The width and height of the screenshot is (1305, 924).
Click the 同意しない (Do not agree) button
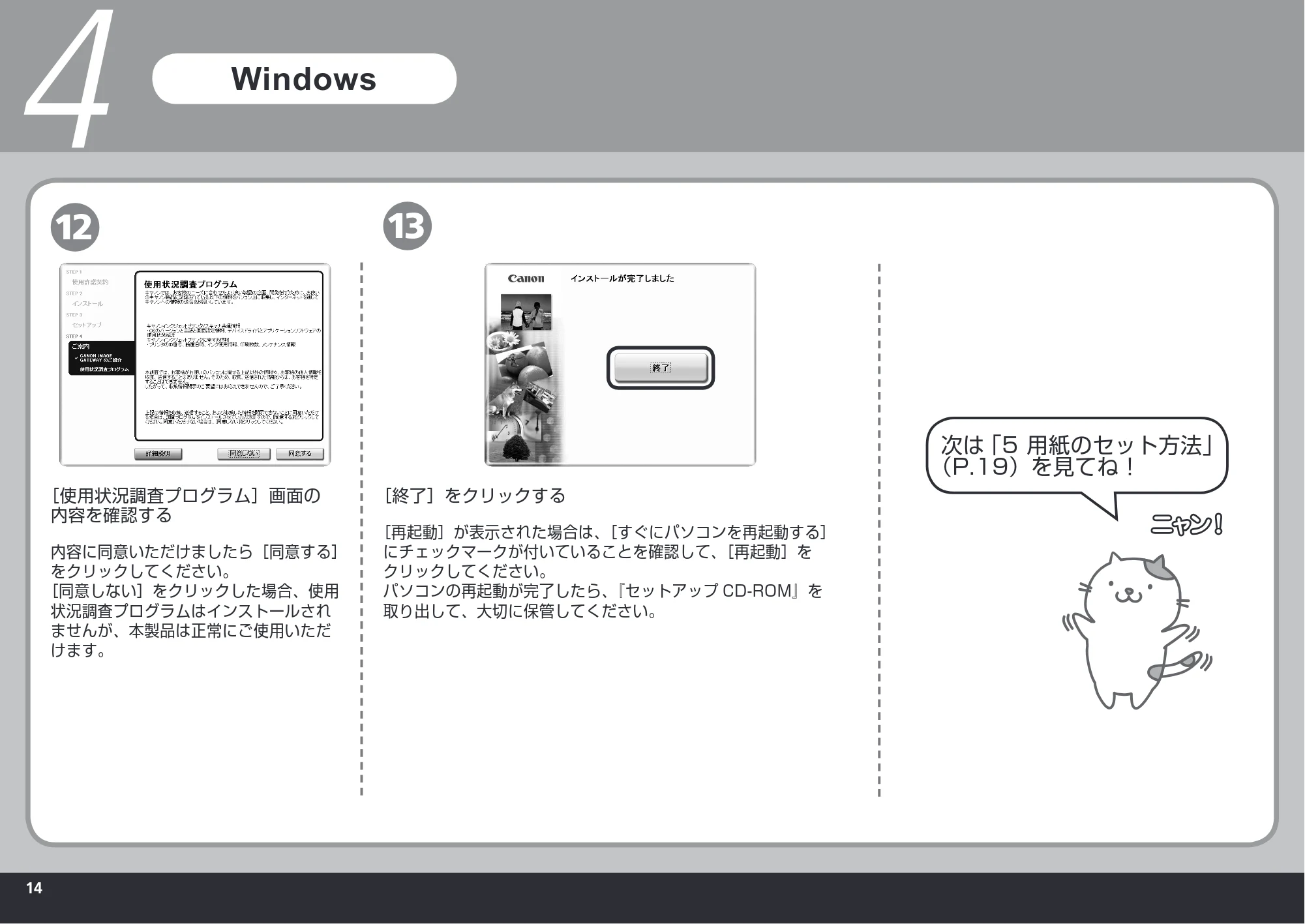click(244, 453)
